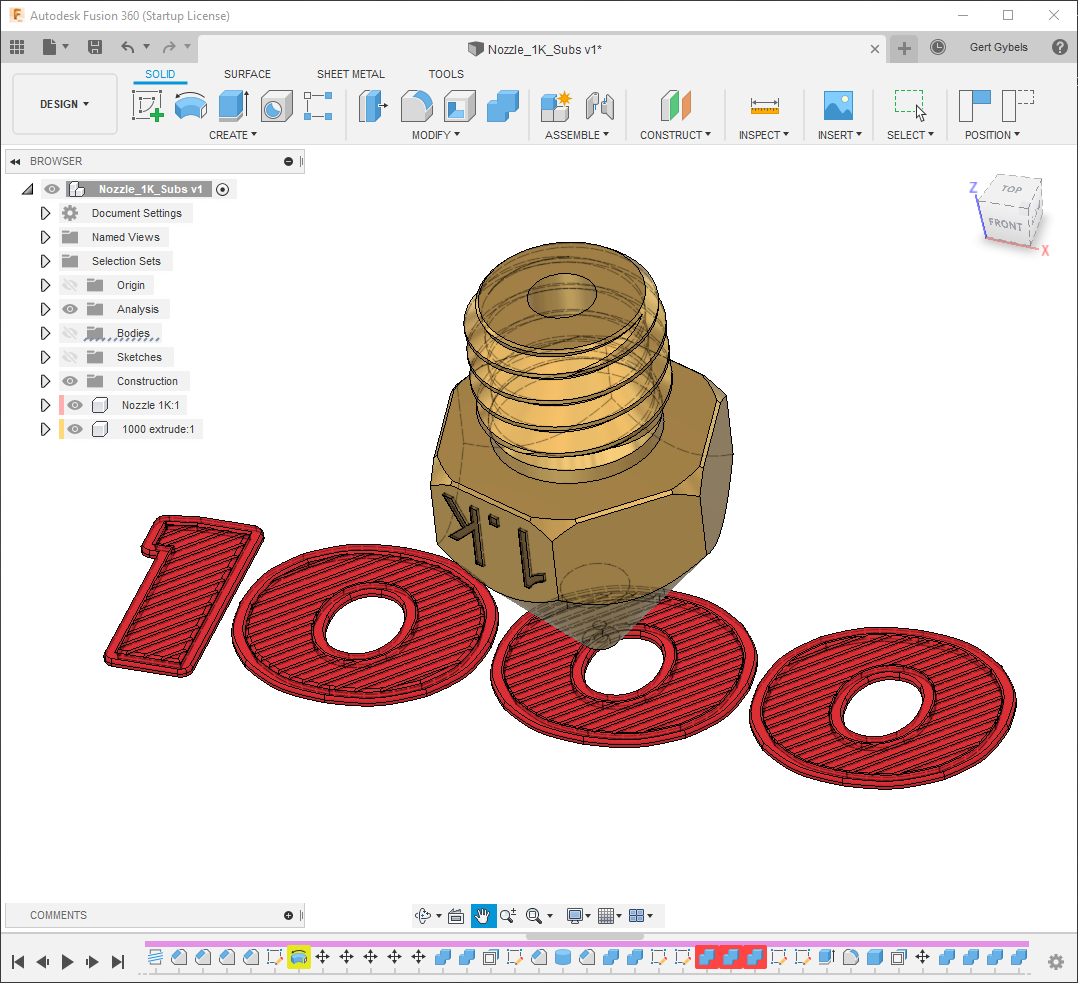This screenshot has height=983, width=1078.
Task: Click the Measure icon under Inspect
Action: 764,105
